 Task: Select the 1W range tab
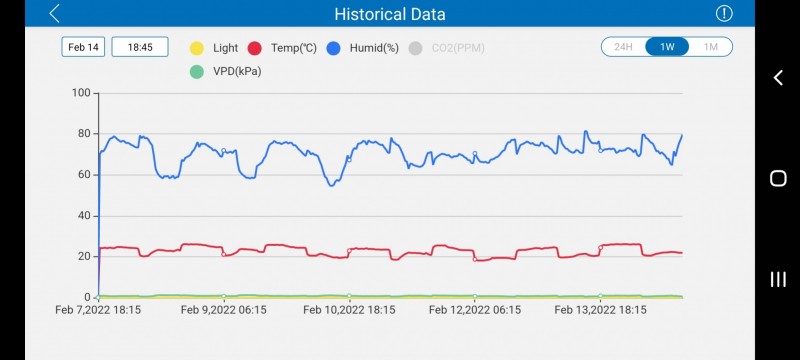tap(667, 47)
